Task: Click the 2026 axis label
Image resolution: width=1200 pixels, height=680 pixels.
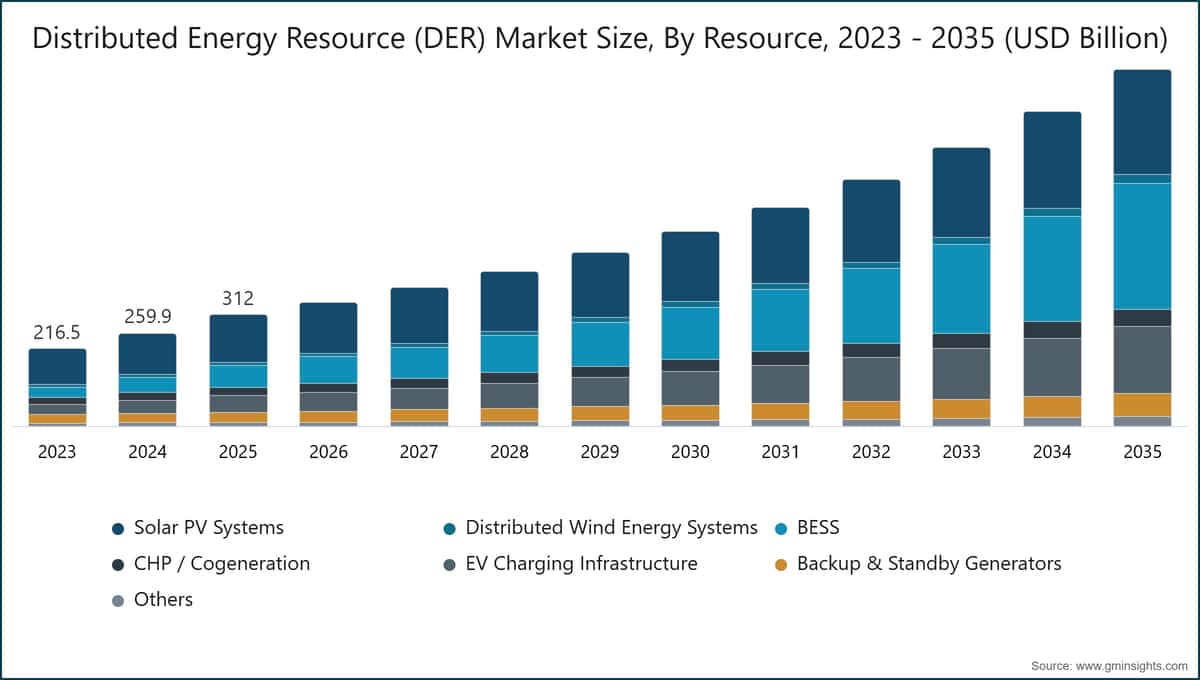Action: (328, 452)
